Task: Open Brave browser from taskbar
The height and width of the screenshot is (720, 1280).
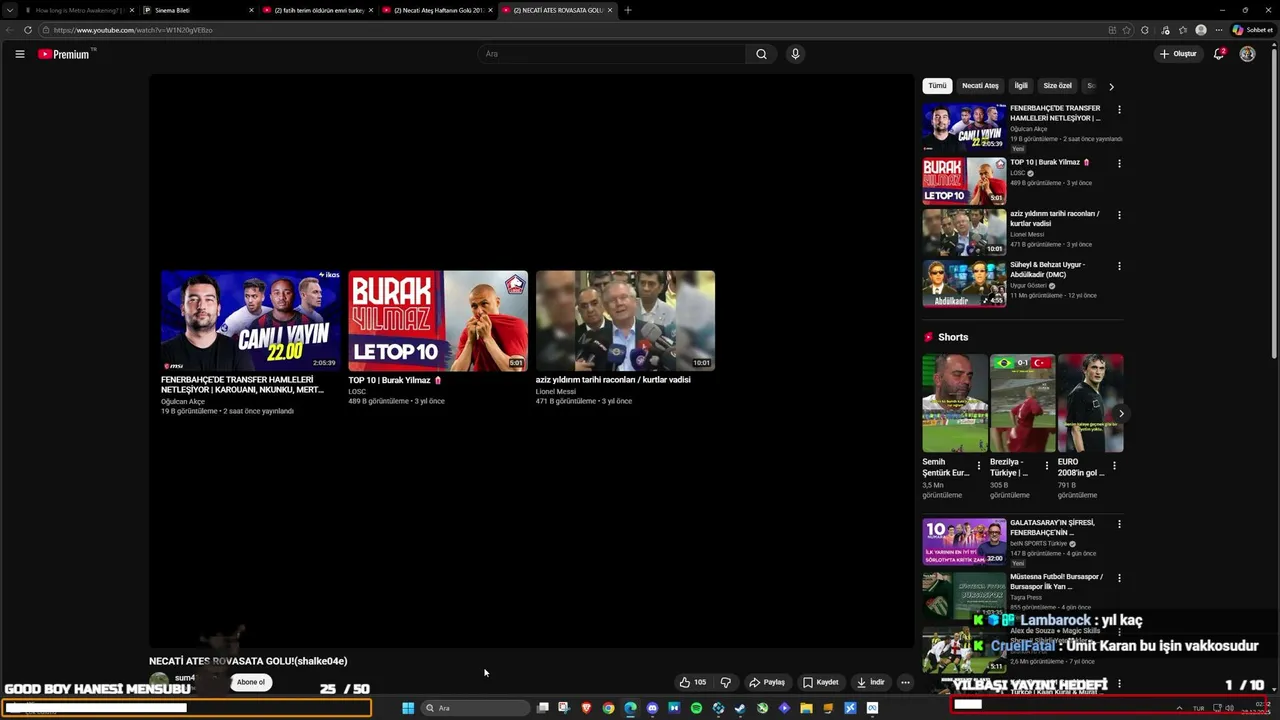Action: [587, 708]
